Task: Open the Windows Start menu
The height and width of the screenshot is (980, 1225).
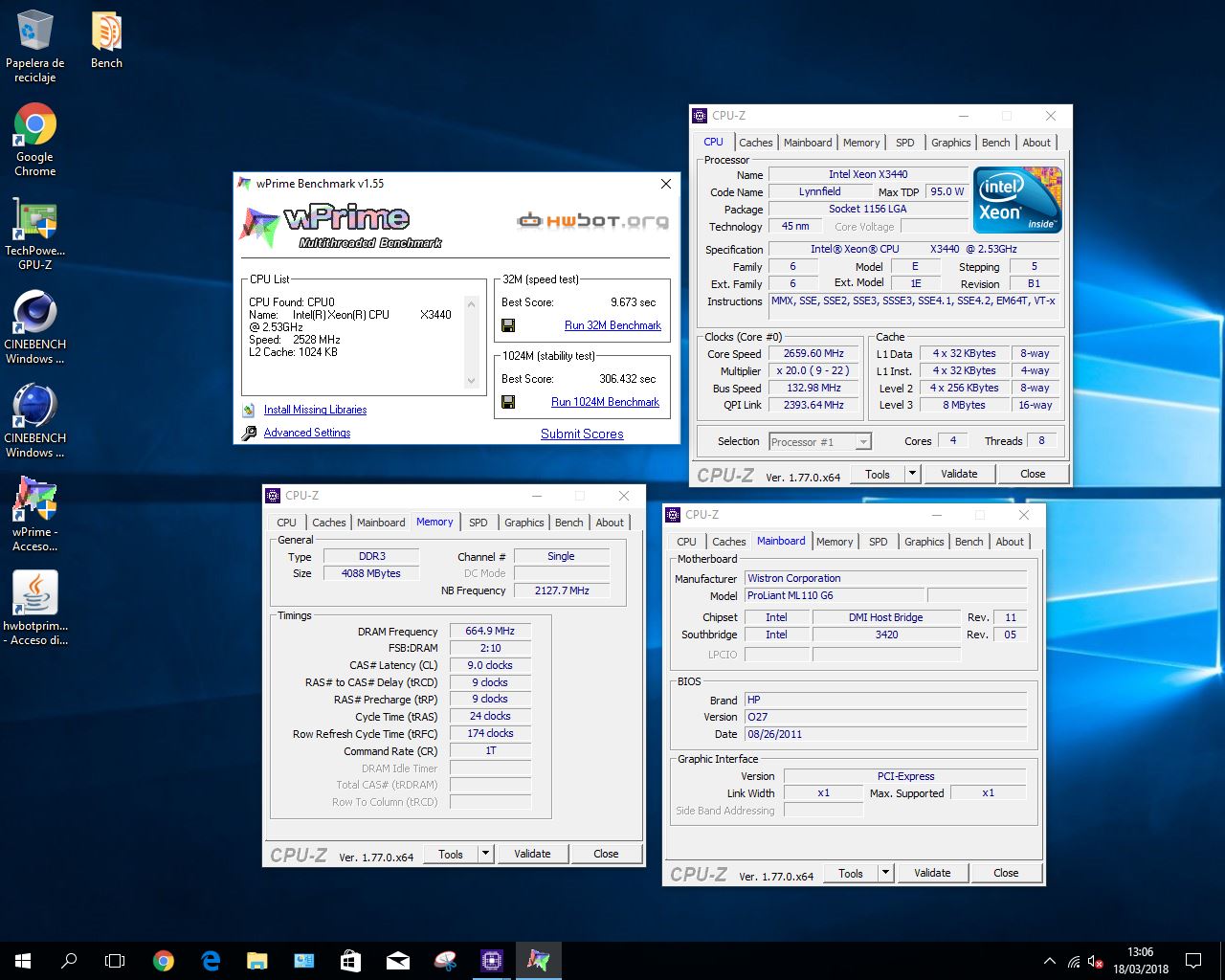Action: (23, 961)
